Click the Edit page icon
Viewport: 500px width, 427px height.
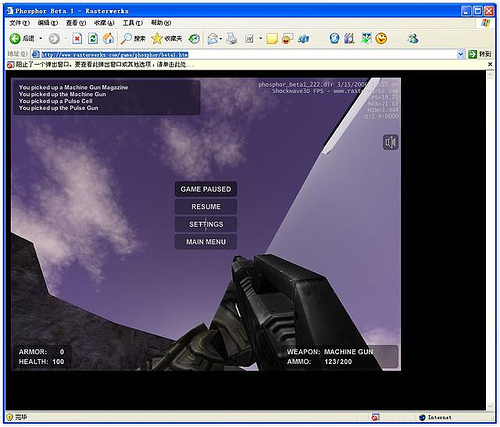click(x=249, y=39)
